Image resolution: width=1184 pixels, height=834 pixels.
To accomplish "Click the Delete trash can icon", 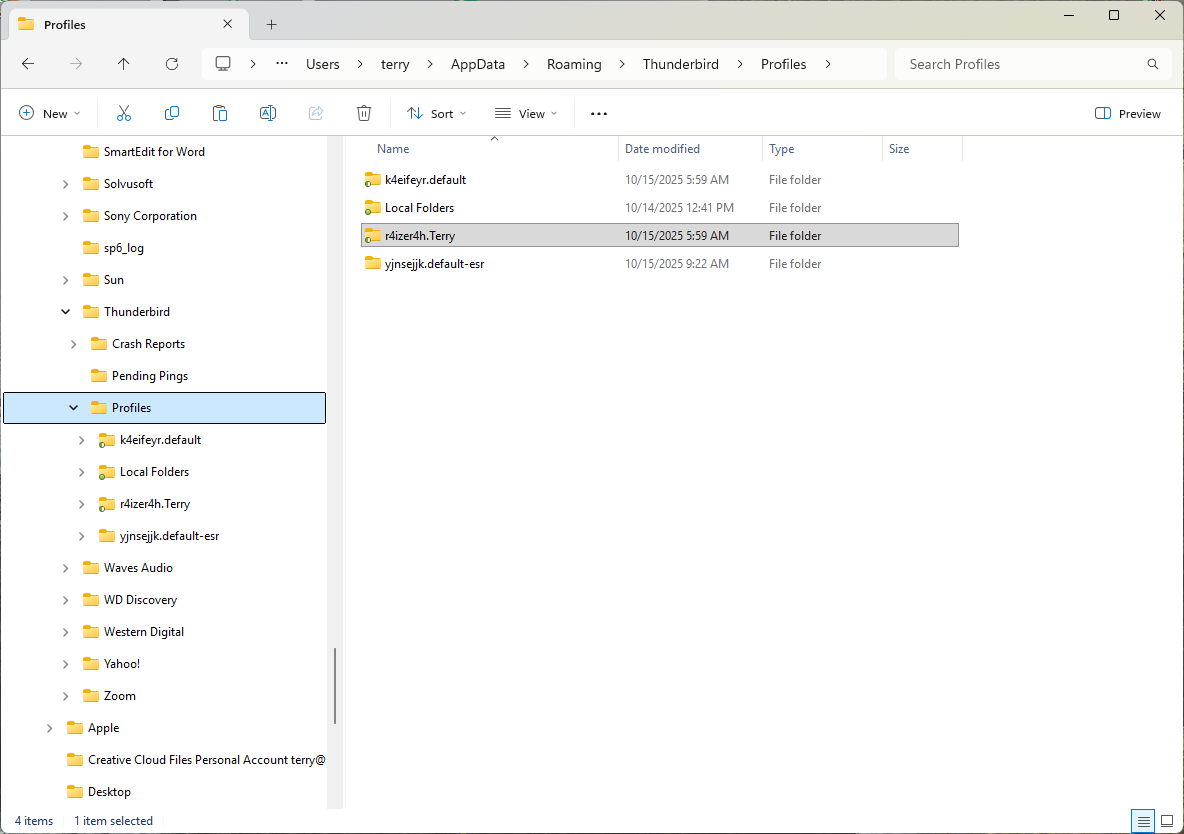I will click(364, 114).
